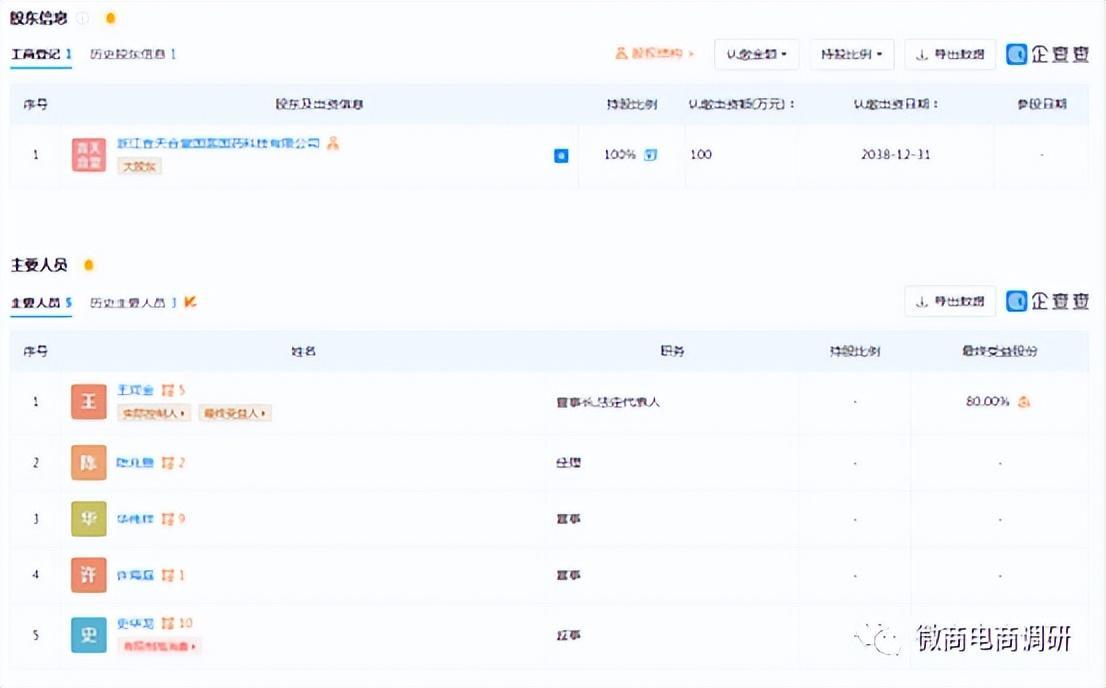
Task: Expand the 实际控制人 tag
Action: 154,413
